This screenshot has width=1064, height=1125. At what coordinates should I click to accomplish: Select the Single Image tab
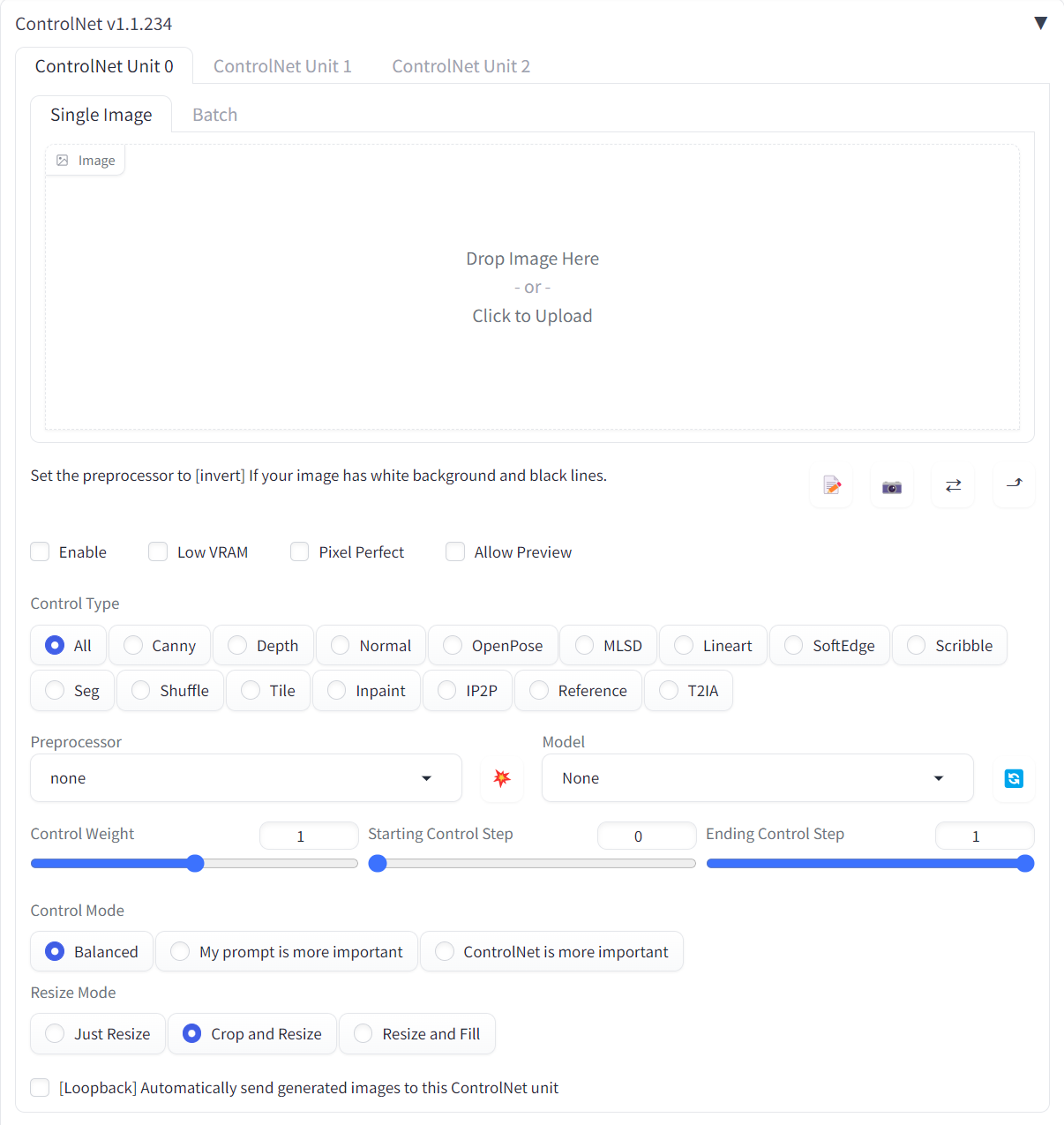coord(101,115)
